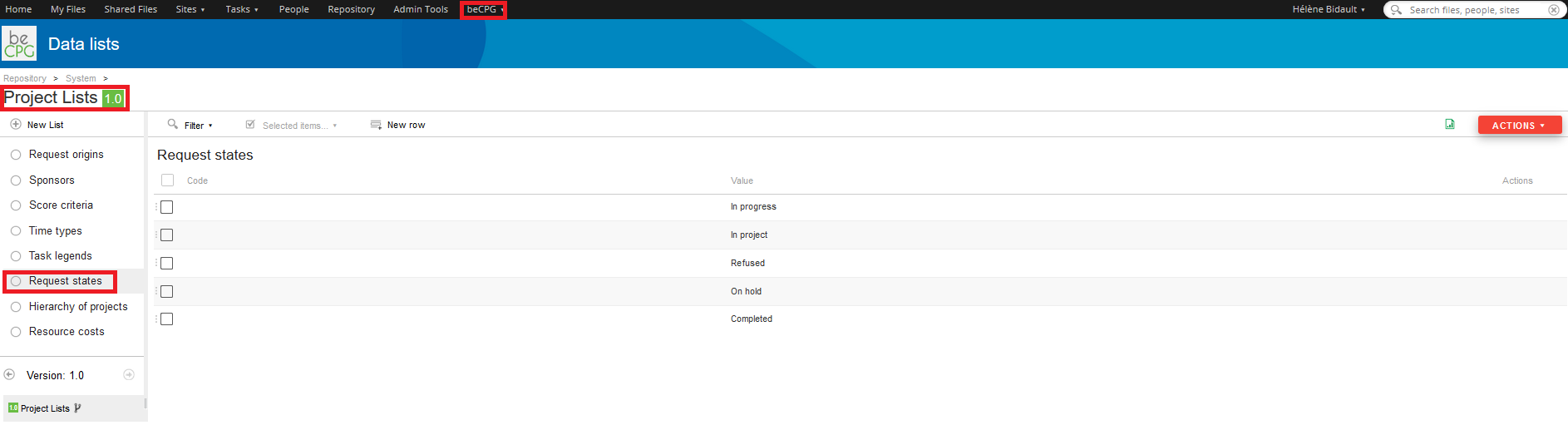1568x425 pixels.
Task: Expand the Selected items dropdown
Action: 299,126
